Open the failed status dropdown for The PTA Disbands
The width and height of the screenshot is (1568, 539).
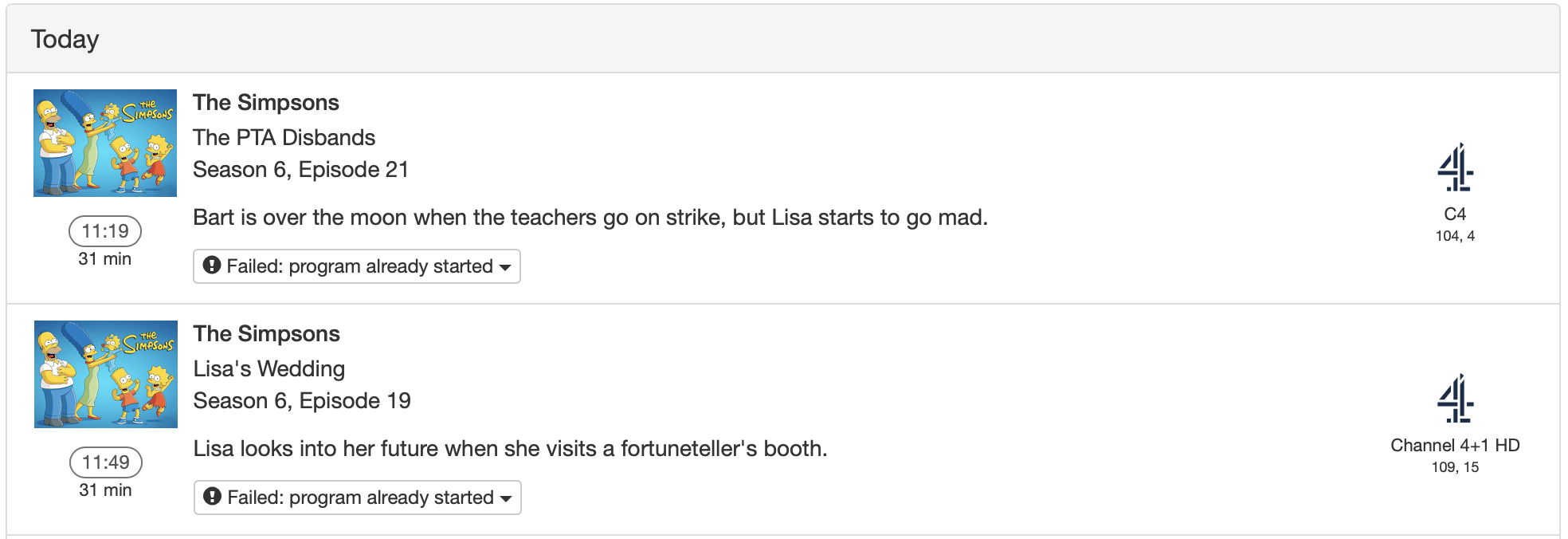point(357,266)
